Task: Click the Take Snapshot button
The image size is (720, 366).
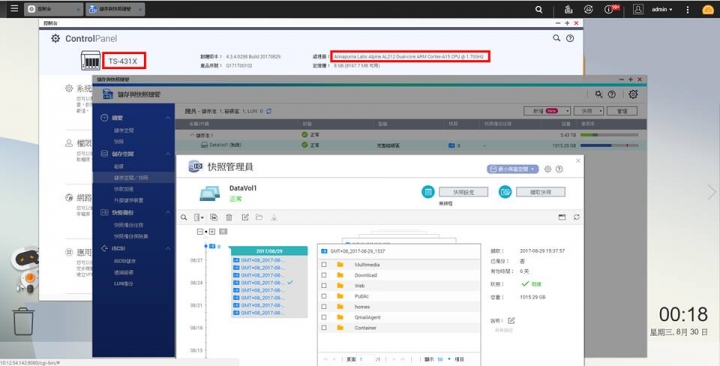Action: (540, 192)
